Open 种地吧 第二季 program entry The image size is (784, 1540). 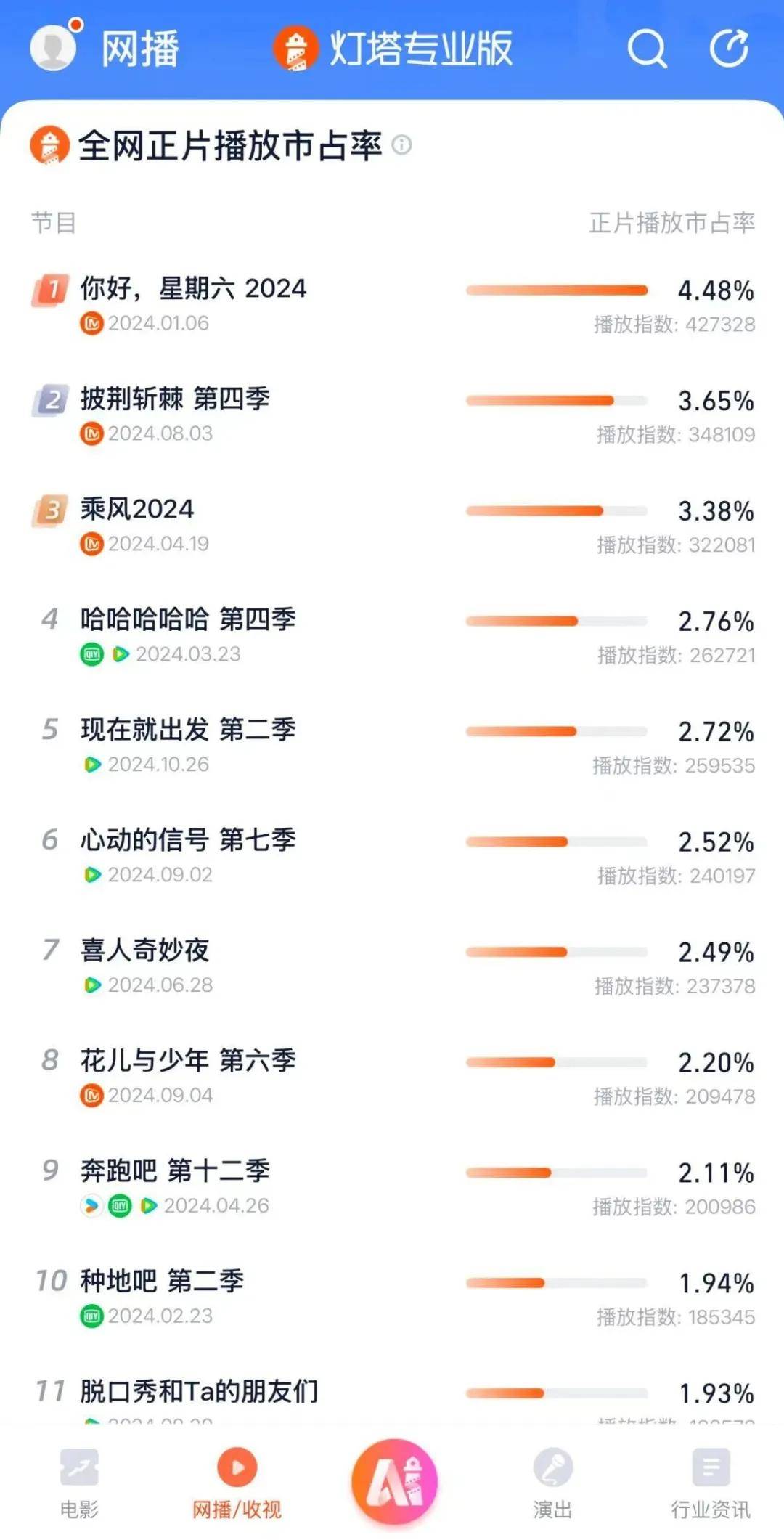click(162, 1282)
